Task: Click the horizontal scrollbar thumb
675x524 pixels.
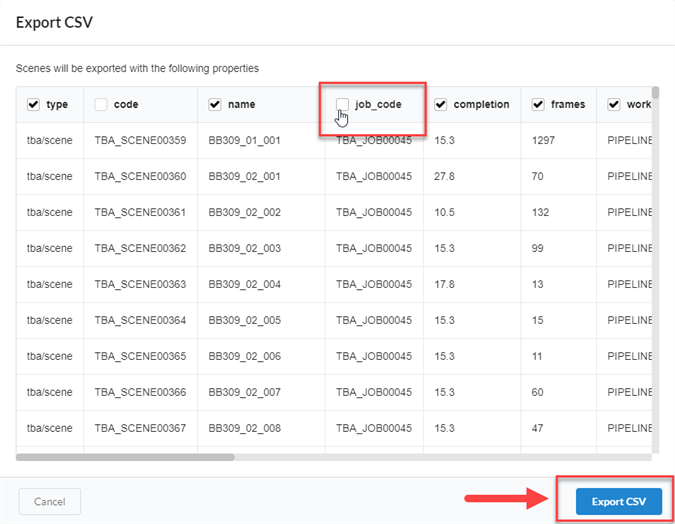Action: point(125,457)
